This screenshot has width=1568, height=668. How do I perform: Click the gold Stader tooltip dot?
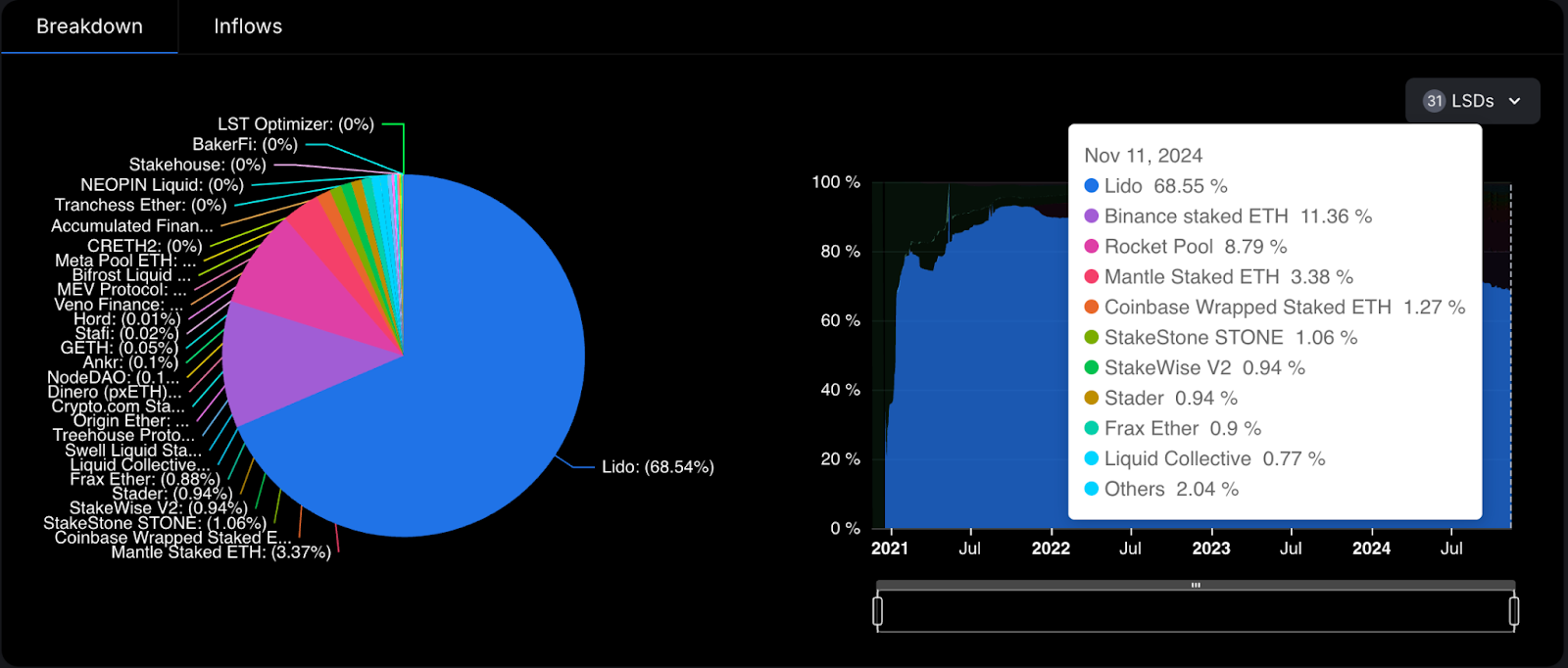(1091, 398)
